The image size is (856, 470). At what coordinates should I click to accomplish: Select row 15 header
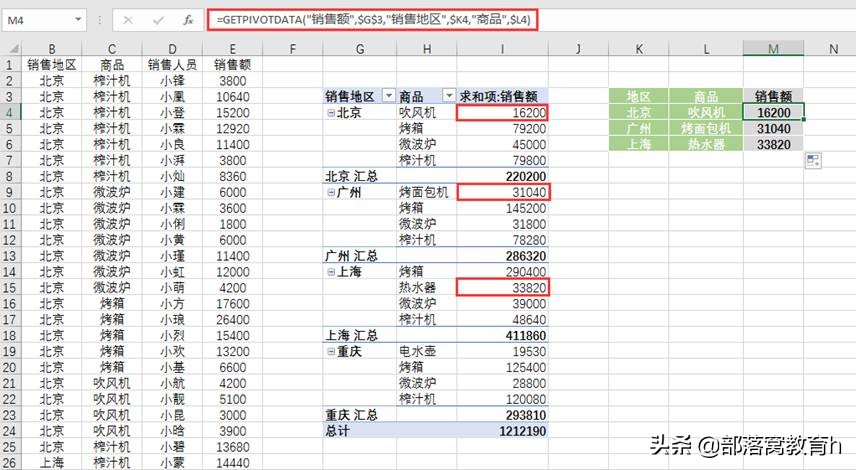(x=10, y=288)
